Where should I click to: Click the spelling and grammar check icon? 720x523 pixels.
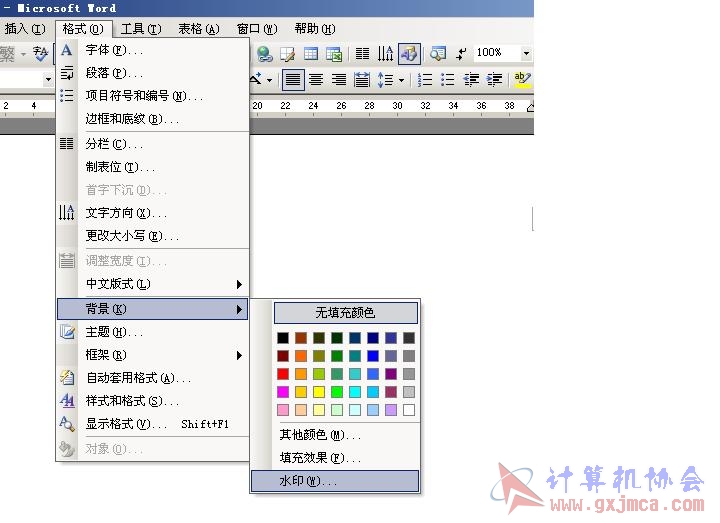[x=40, y=54]
